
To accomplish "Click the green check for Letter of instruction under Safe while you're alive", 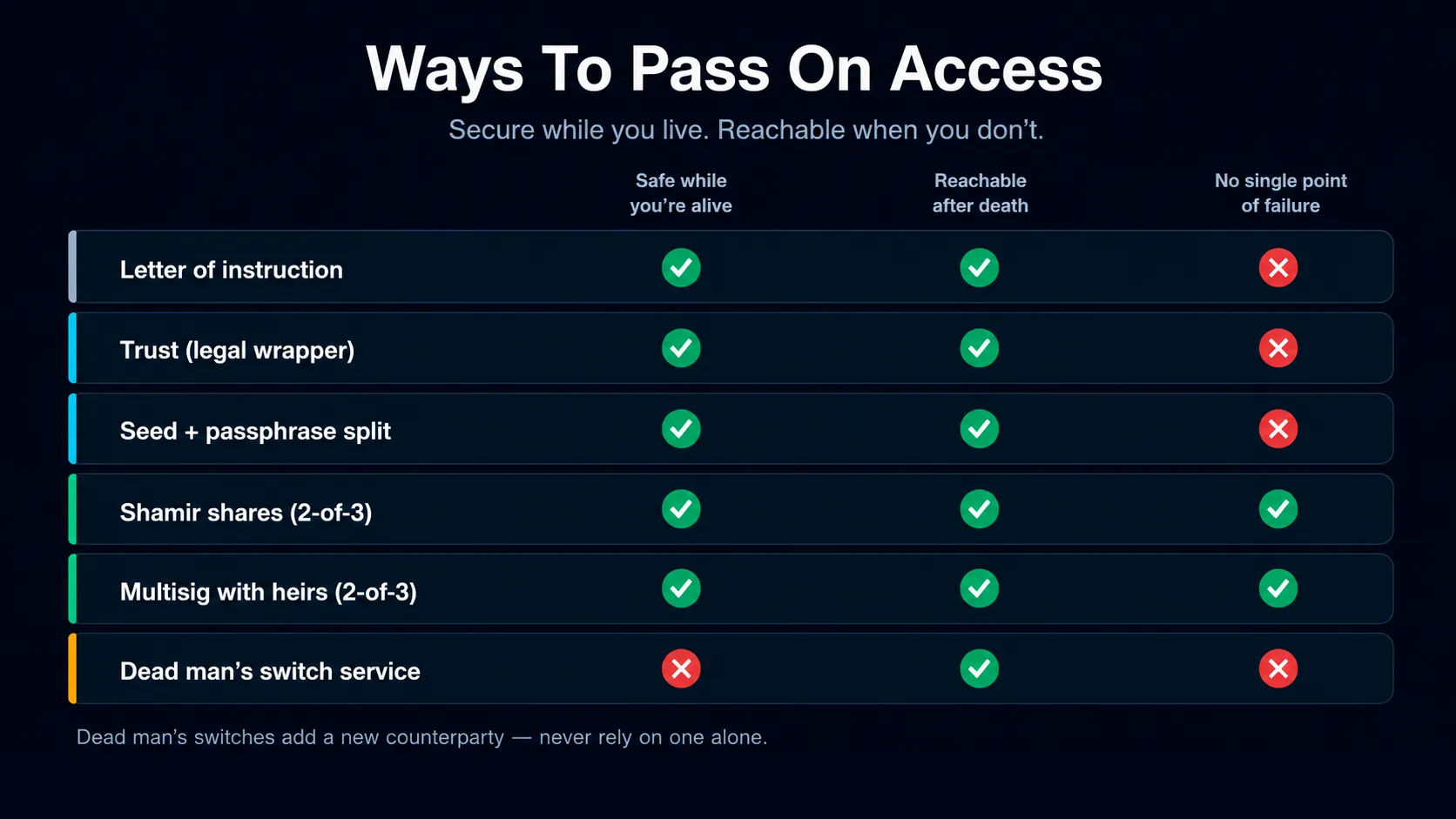I will [681, 267].
